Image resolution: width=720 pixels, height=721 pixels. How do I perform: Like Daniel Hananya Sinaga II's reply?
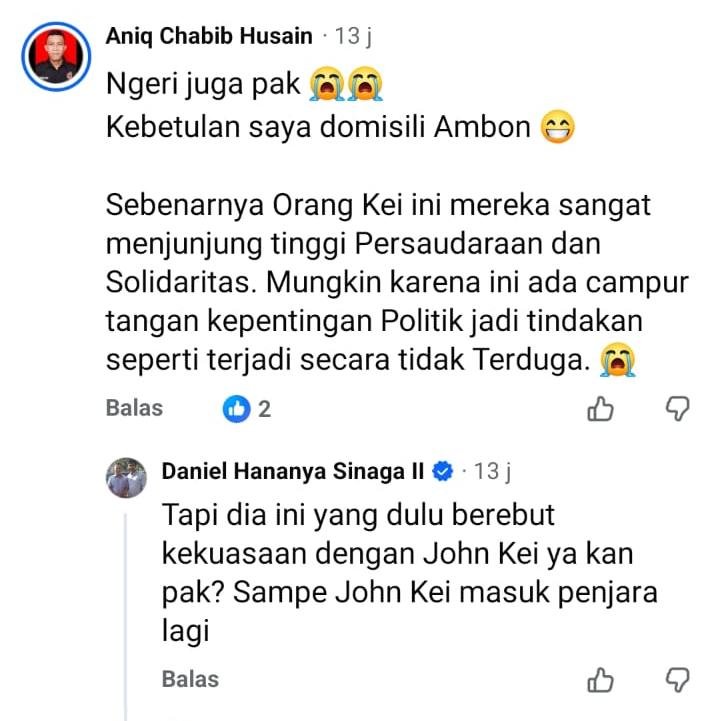click(x=600, y=680)
